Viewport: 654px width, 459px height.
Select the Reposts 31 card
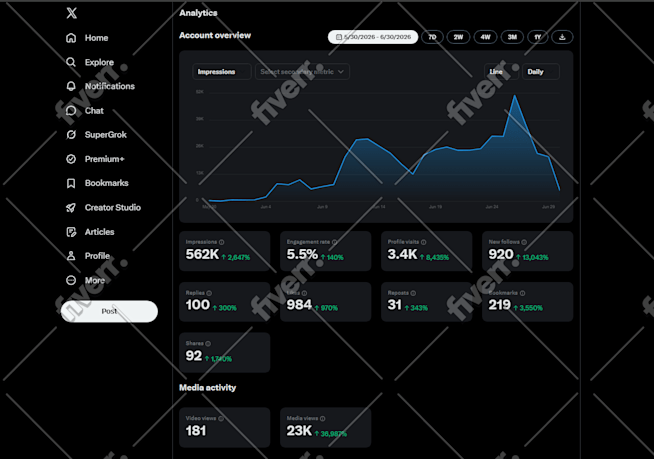(426, 302)
